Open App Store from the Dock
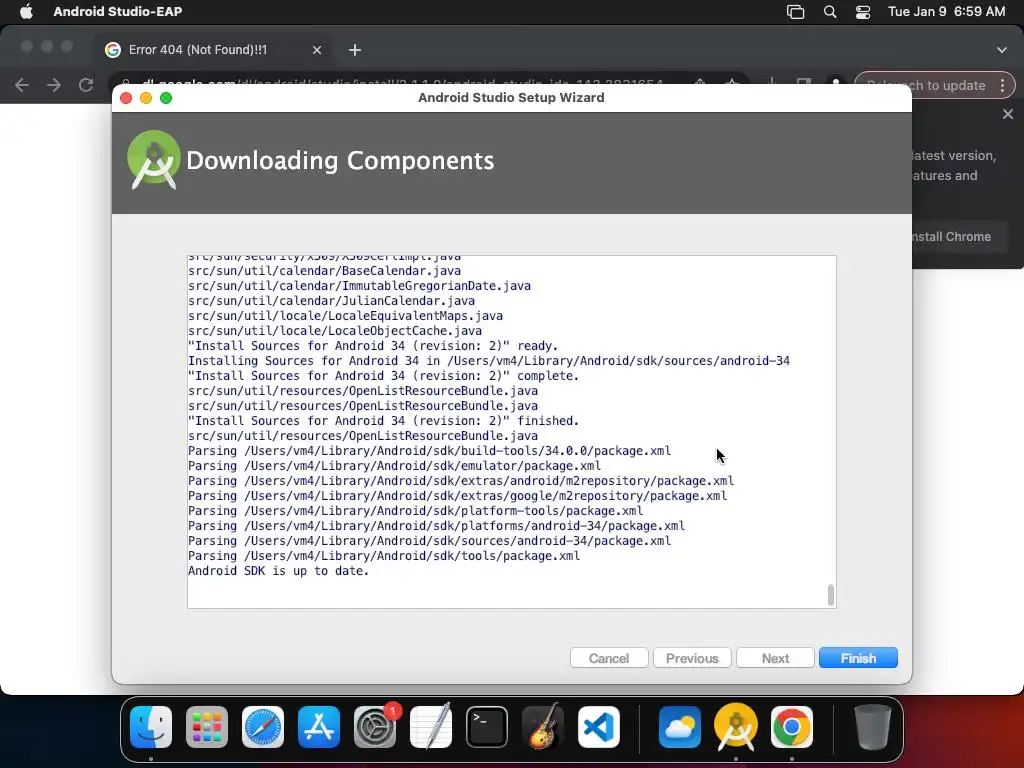 [319, 727]
